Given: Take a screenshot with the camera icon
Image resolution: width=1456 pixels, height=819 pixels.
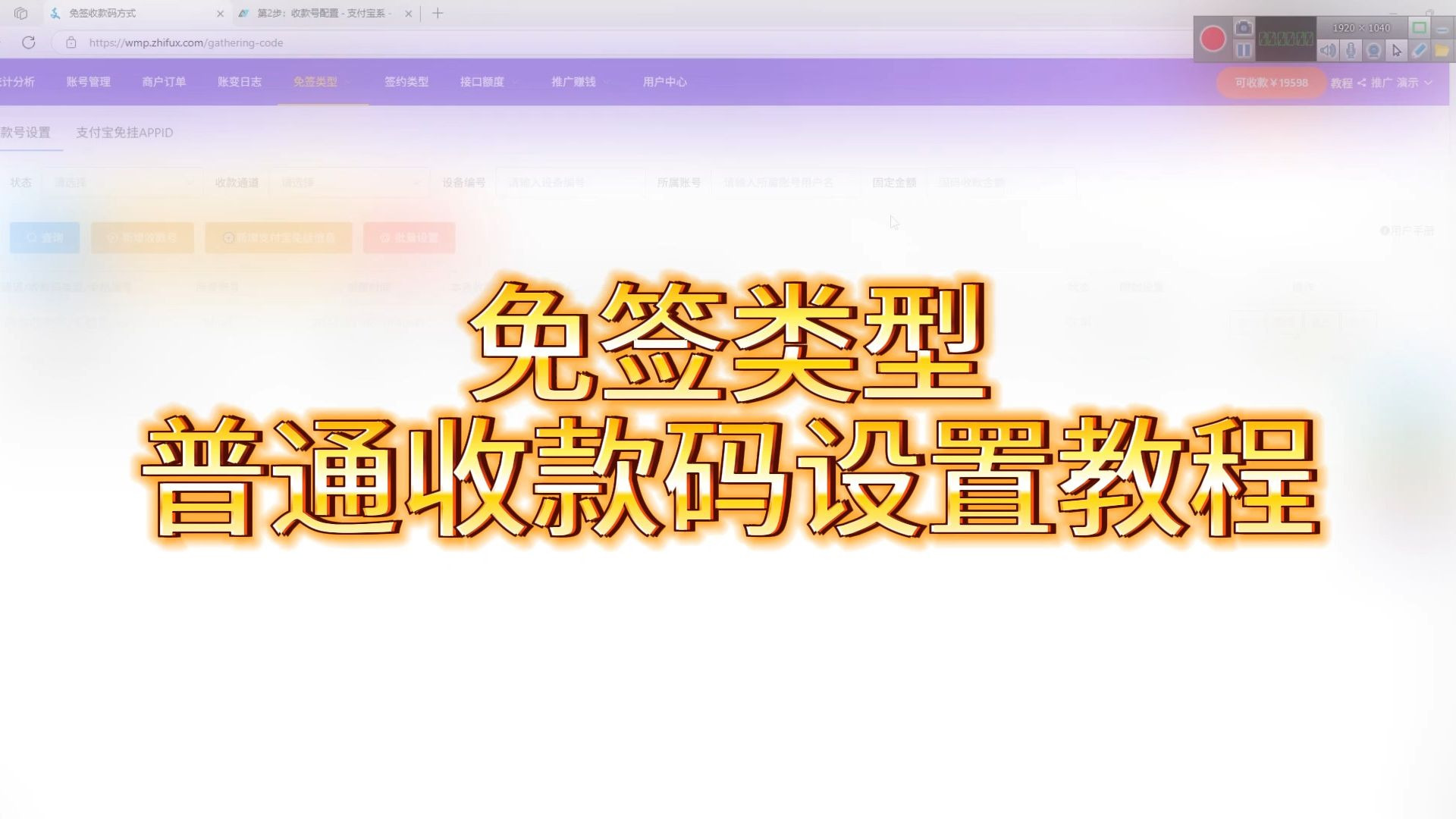Looking at the screenshot, I should (1244, 28).
